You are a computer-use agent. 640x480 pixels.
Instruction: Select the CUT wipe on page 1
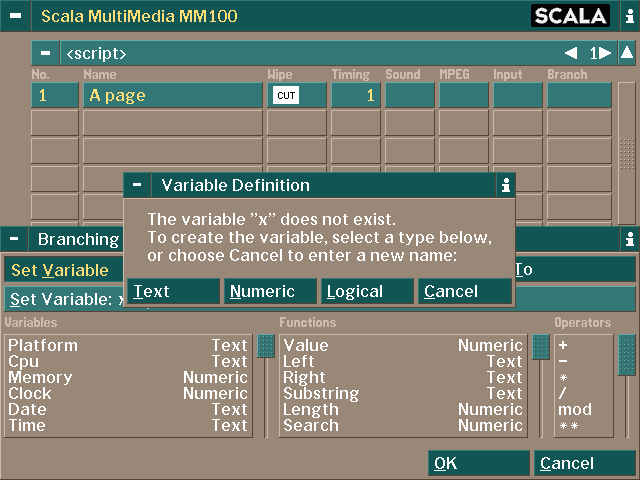point(285,96)
